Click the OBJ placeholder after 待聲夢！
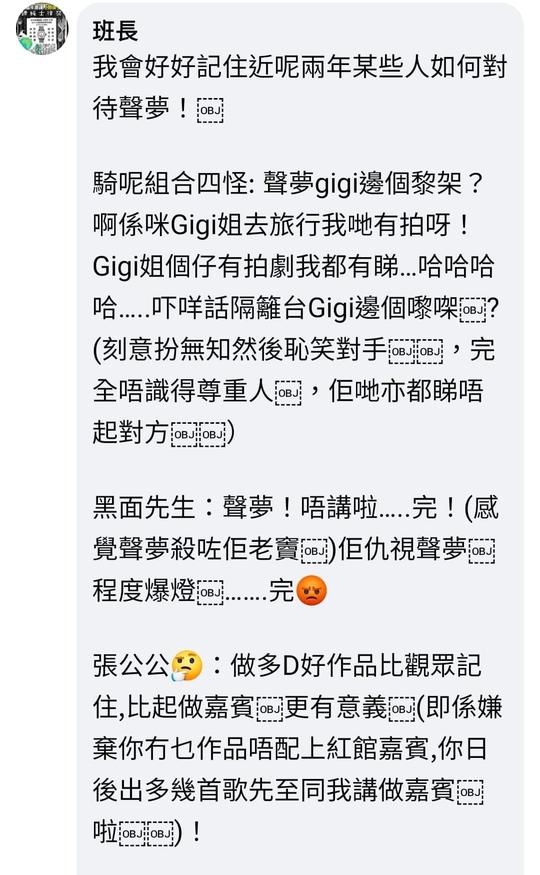This screenshot has height=875, width=540. (x=210, y=110)
